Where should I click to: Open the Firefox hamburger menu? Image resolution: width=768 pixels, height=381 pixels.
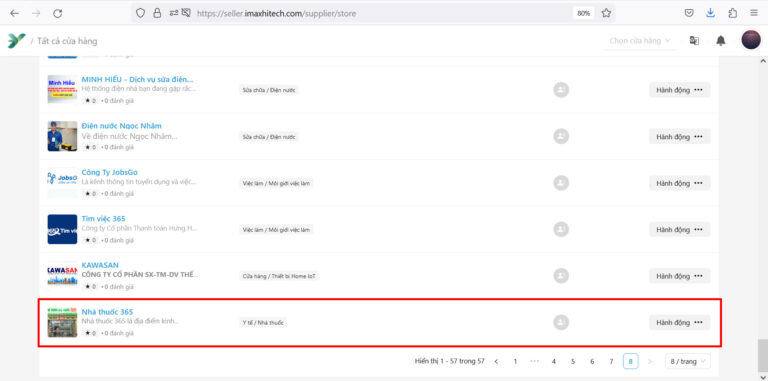[x=754, y=13]
